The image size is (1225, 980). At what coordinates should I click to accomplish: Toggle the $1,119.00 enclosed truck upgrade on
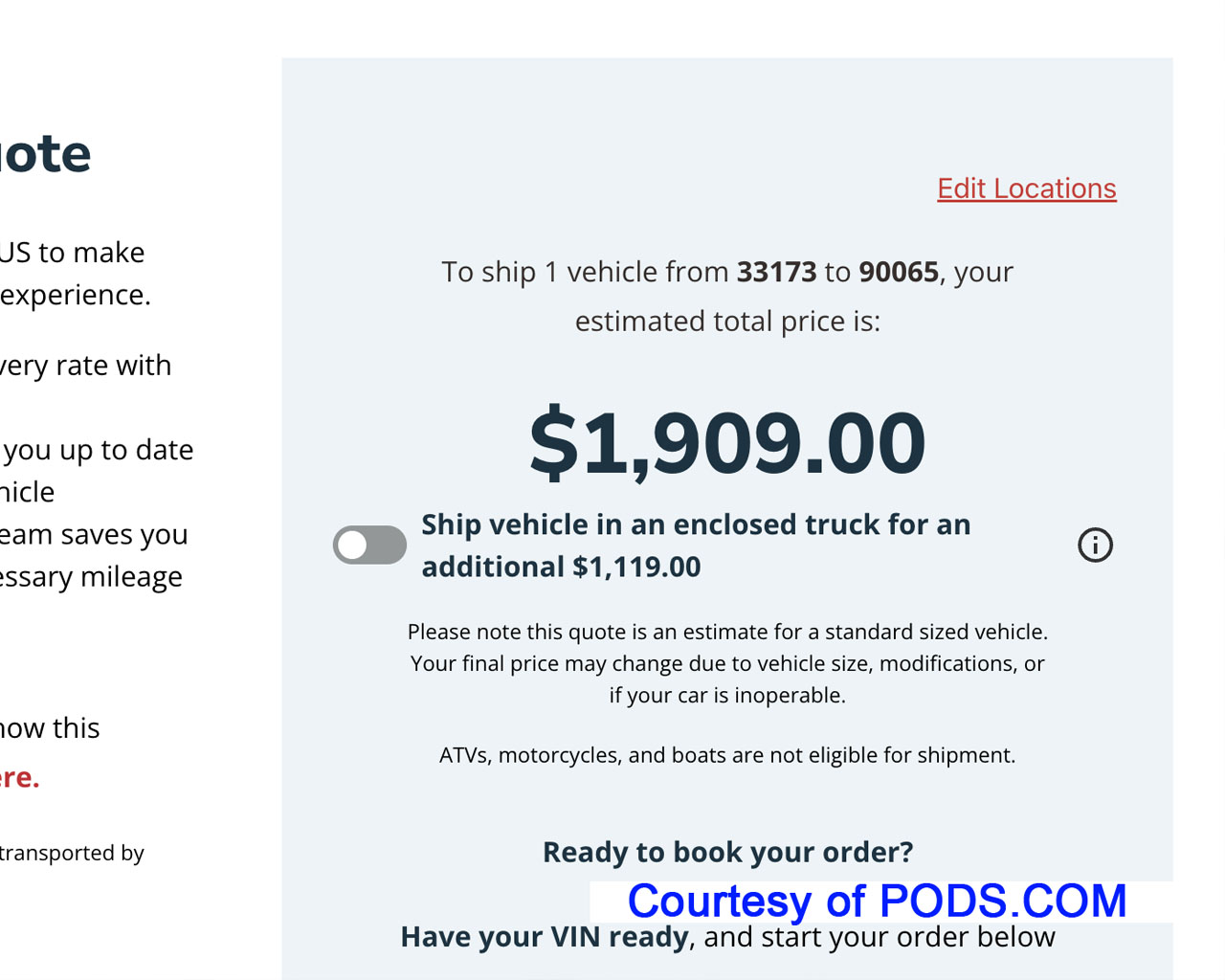pos(369,545)
